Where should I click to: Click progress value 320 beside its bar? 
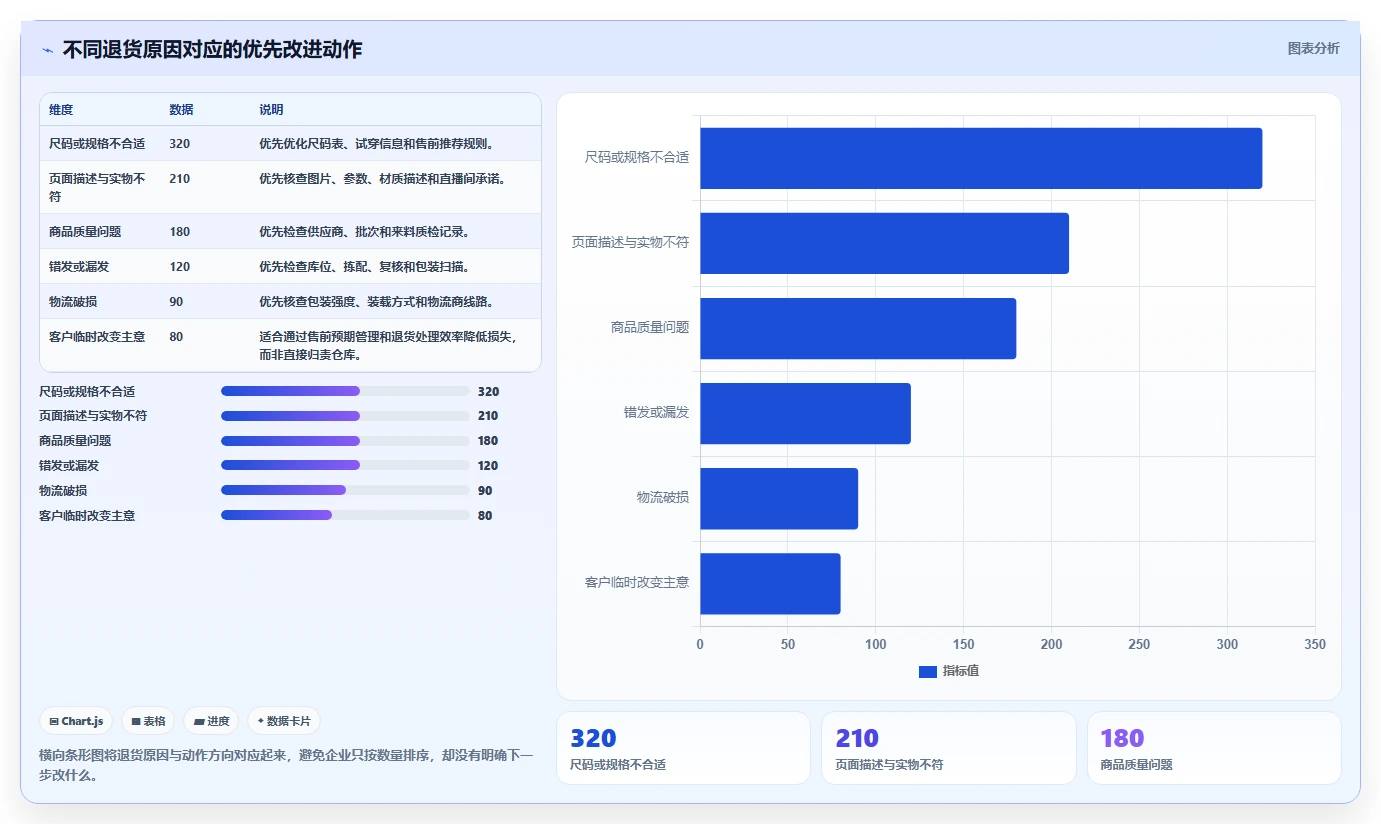pyautogui.click(x=488, y=391)
